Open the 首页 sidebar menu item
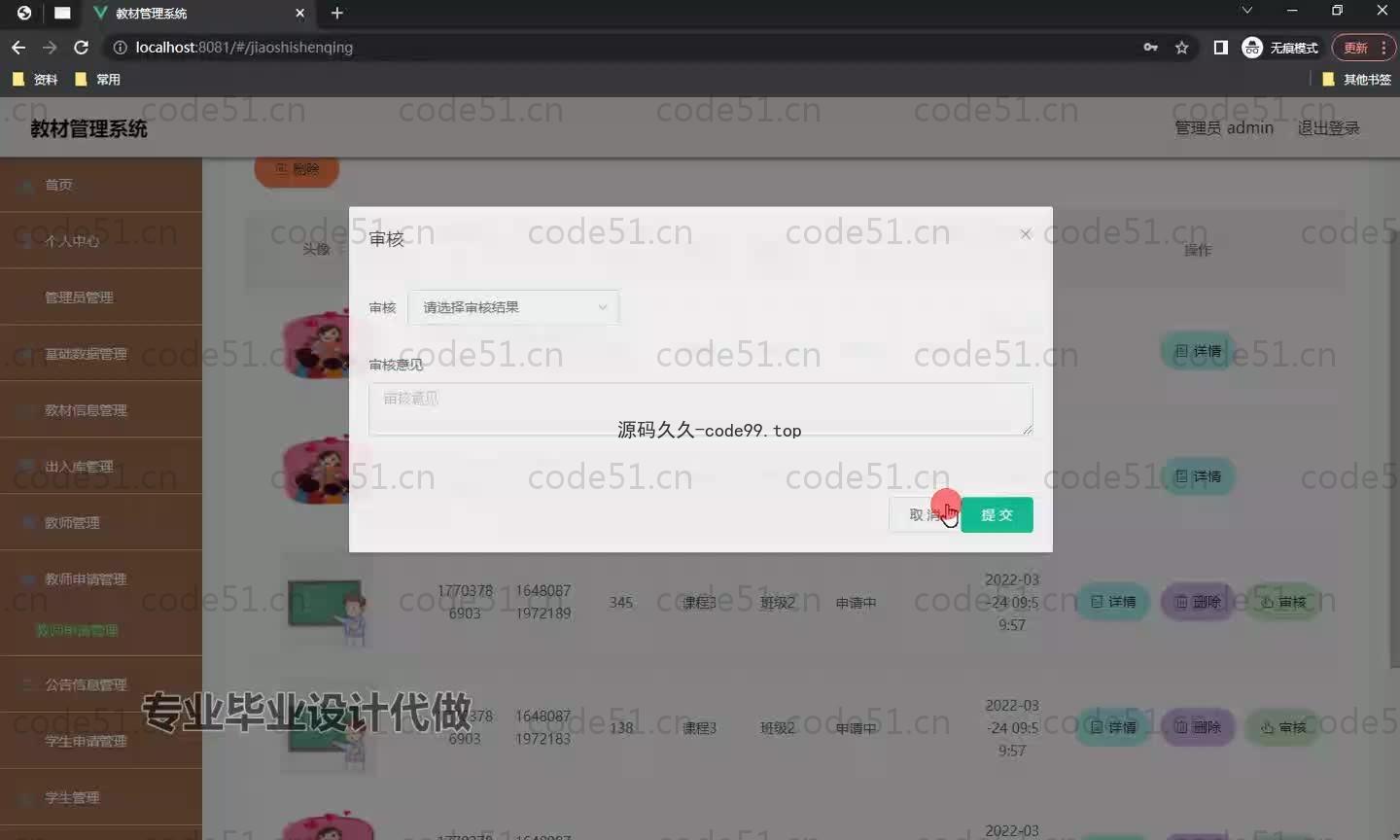This screenshot has width=1400, height=840. [101, 185]
